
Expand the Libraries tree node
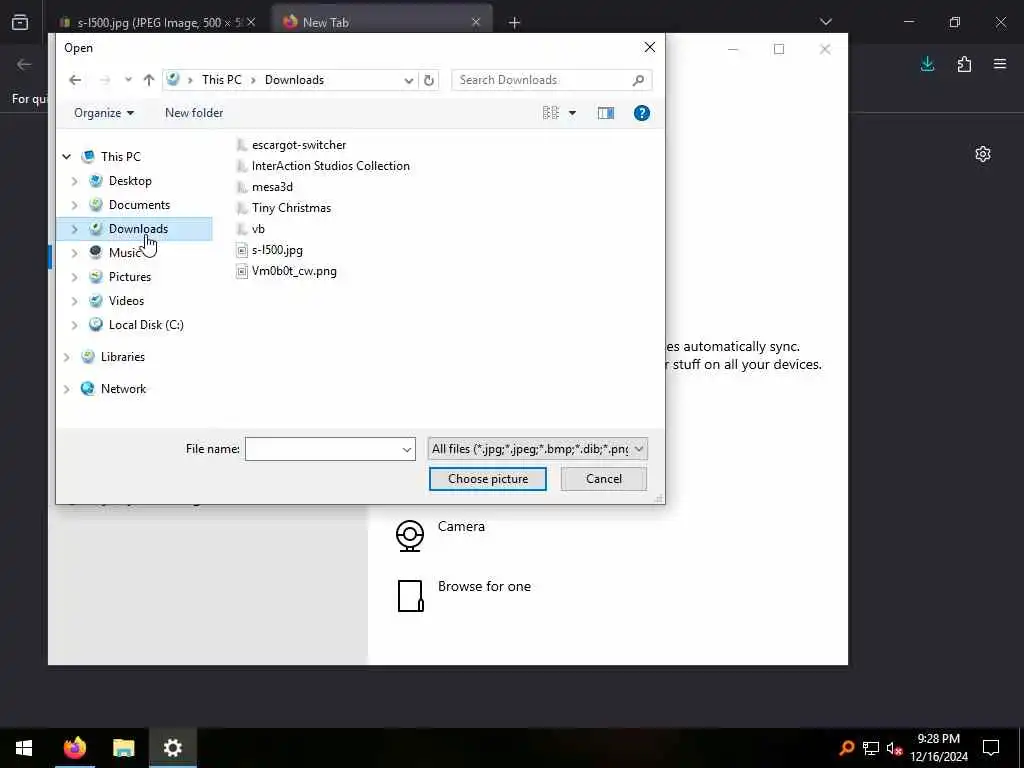[x=67, y=357]
